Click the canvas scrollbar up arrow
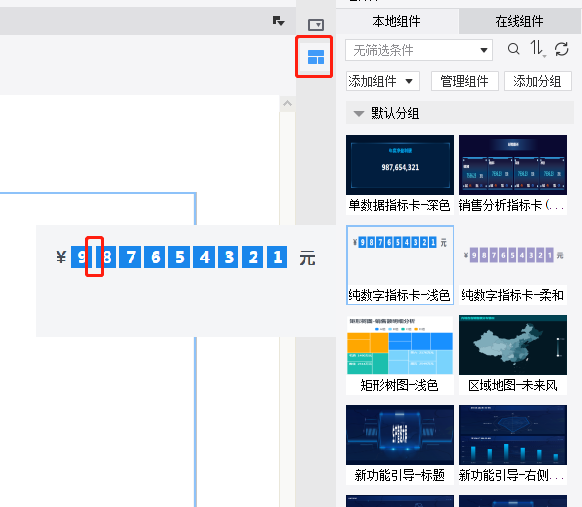This screenshot has height=507, width=582. pos(287,104)
